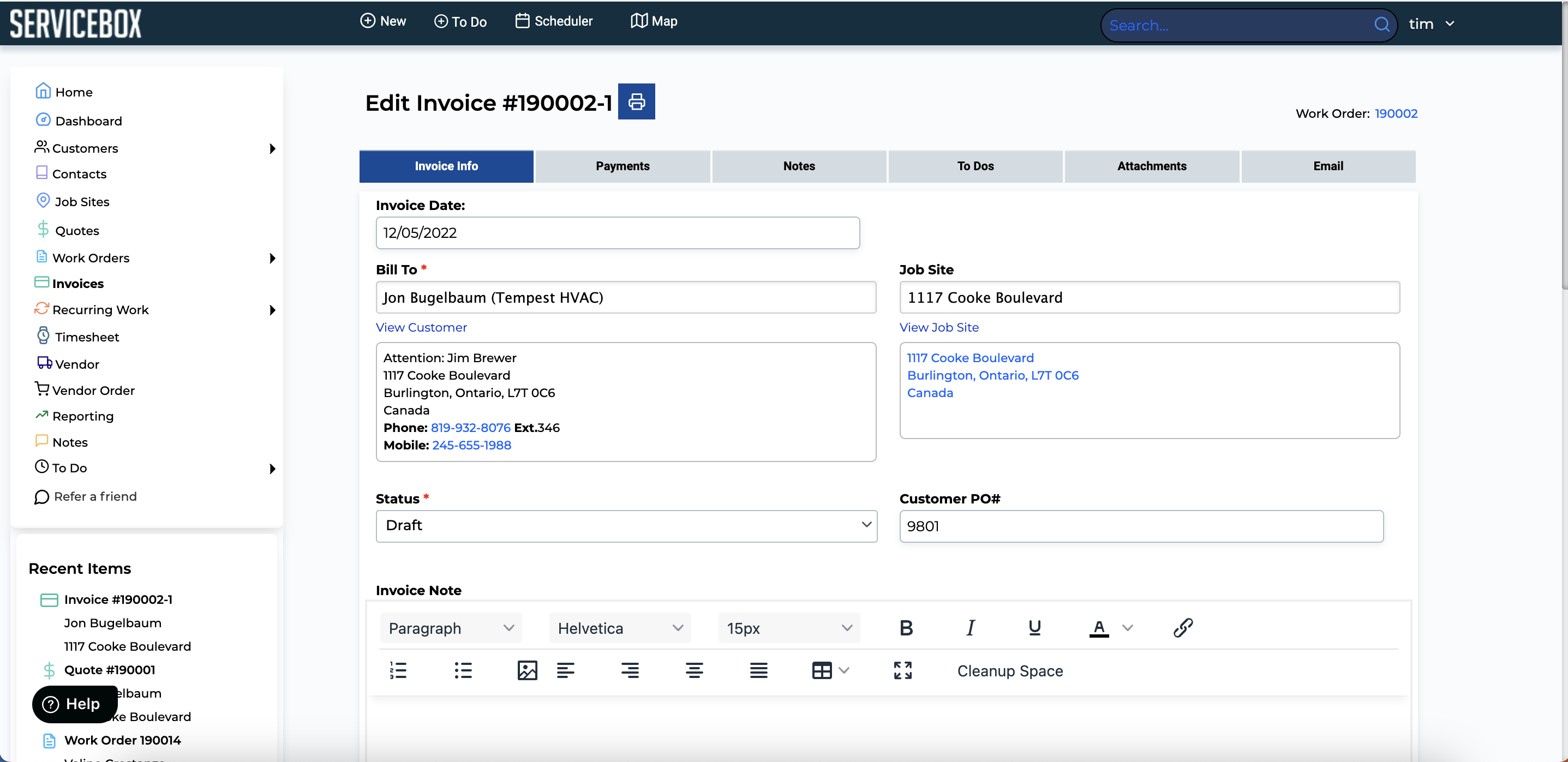Open Invoices from the sidebar
The width and height of the screenshot is (1568, 762).
(69, 283)
